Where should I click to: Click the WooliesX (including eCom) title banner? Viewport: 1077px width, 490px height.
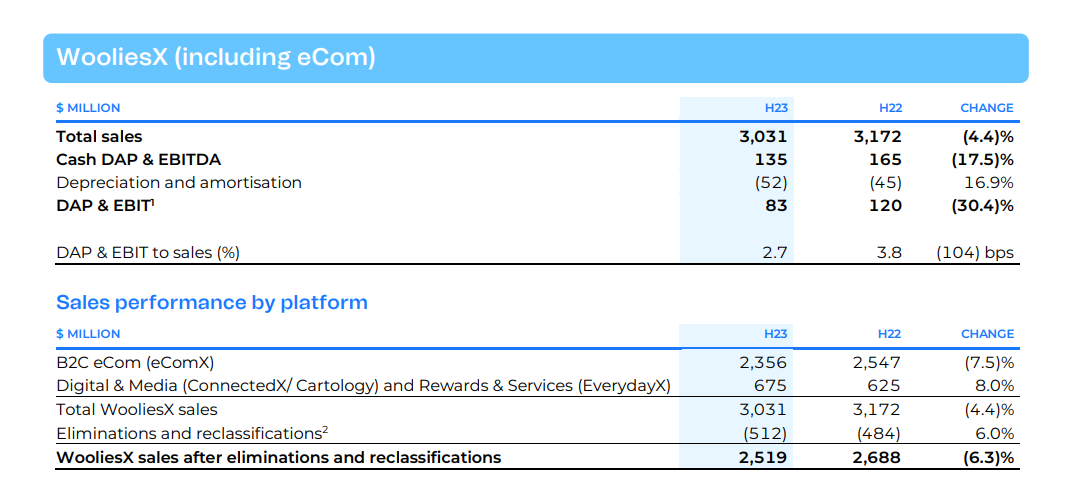tap(216, 58)
